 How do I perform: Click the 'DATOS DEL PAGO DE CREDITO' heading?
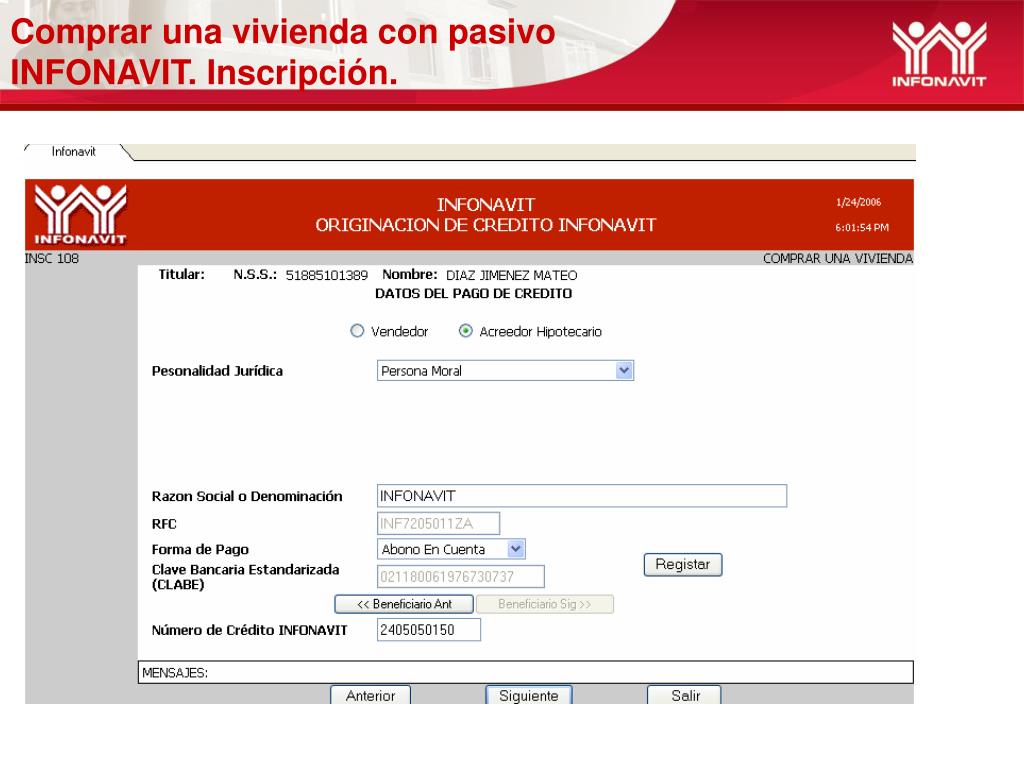pyautogui.click(x=473, y=294)
